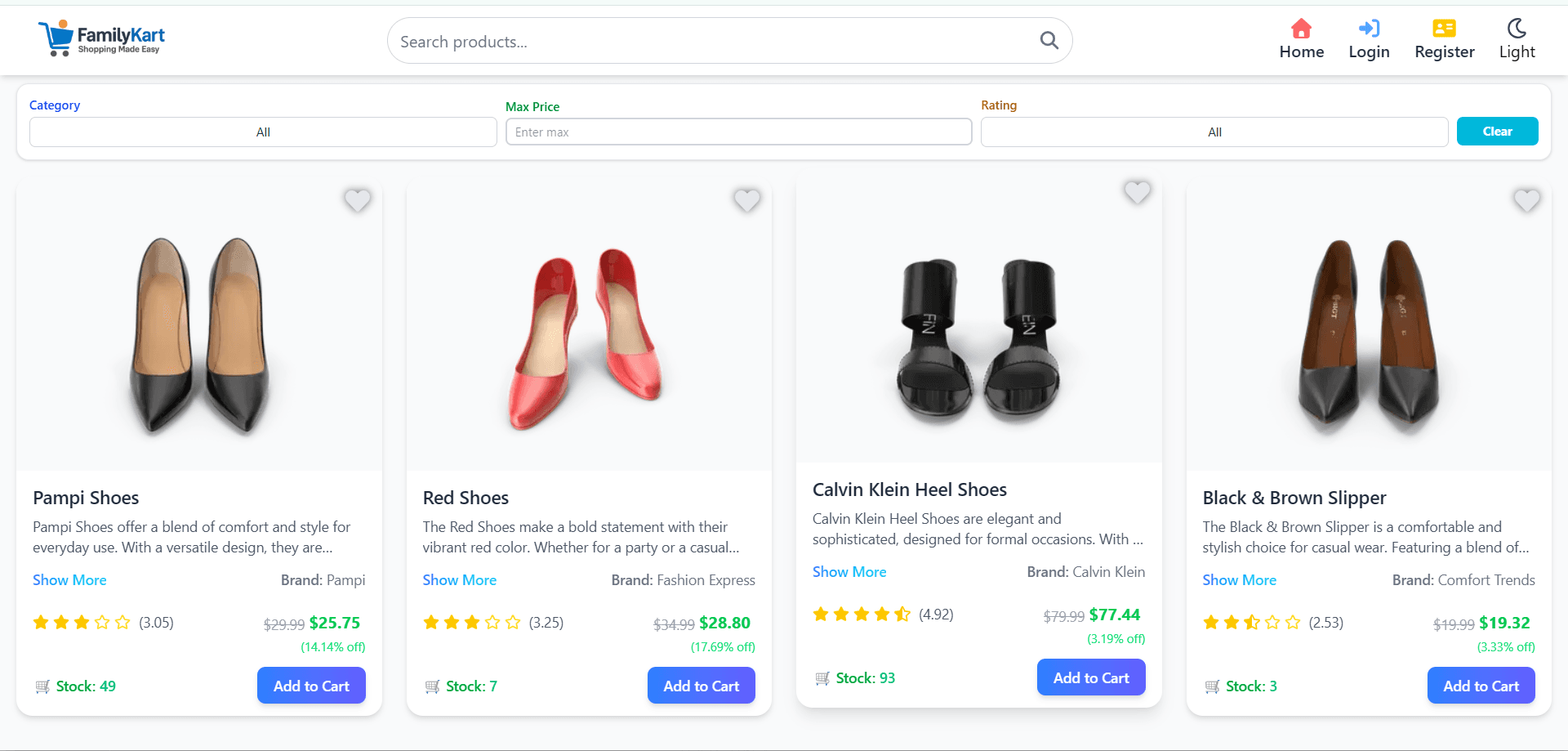Click stock cart icon for Red Shoes
1568x751 pixels.
[x=432, y=686]
